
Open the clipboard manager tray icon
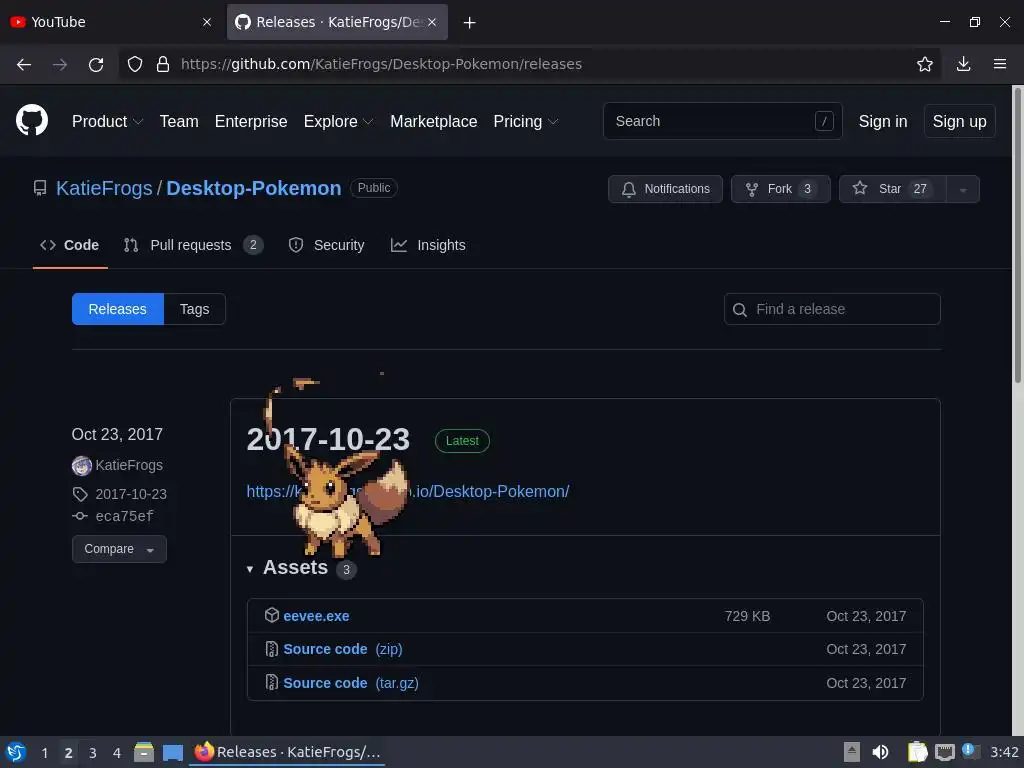click(918, 752)
